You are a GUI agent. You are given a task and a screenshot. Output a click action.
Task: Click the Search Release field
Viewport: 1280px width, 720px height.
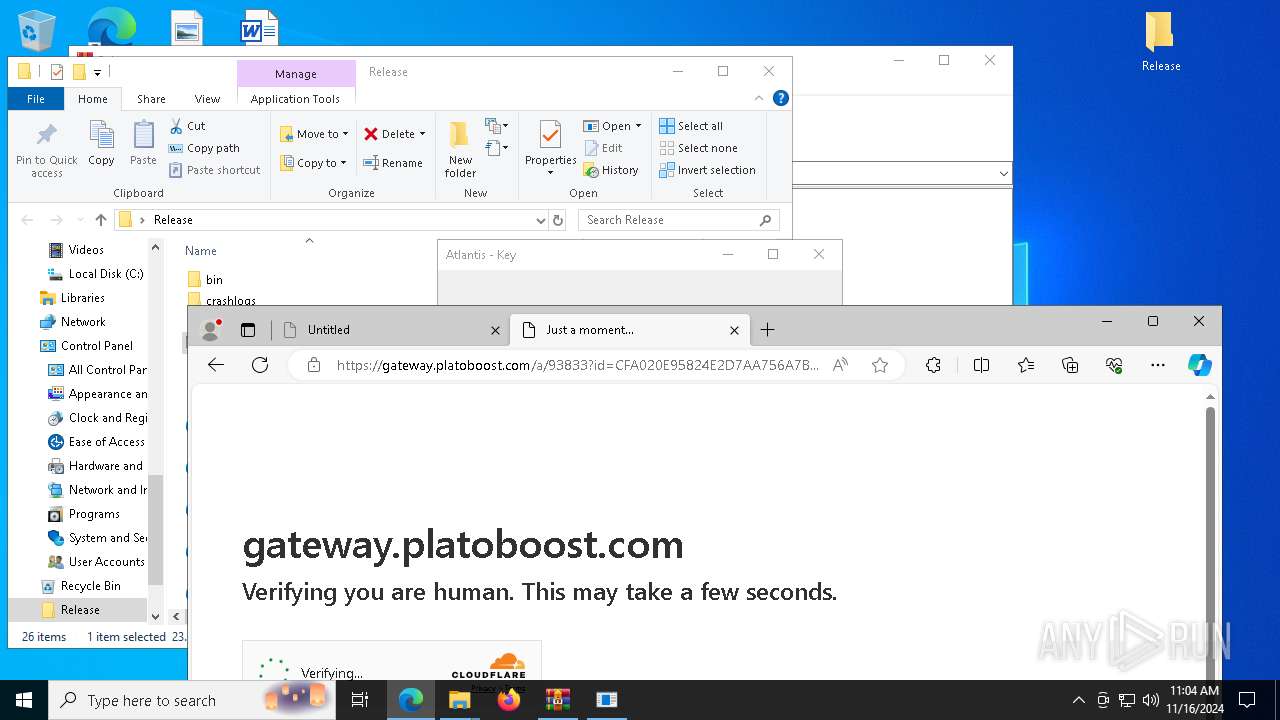[x=678, y=220]
